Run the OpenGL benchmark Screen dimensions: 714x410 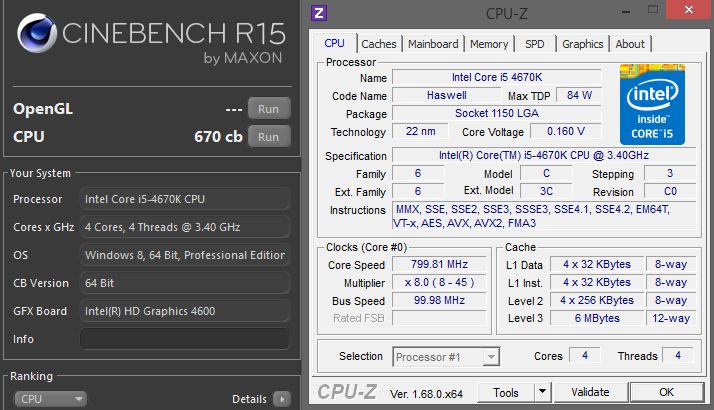coord(269,108)
